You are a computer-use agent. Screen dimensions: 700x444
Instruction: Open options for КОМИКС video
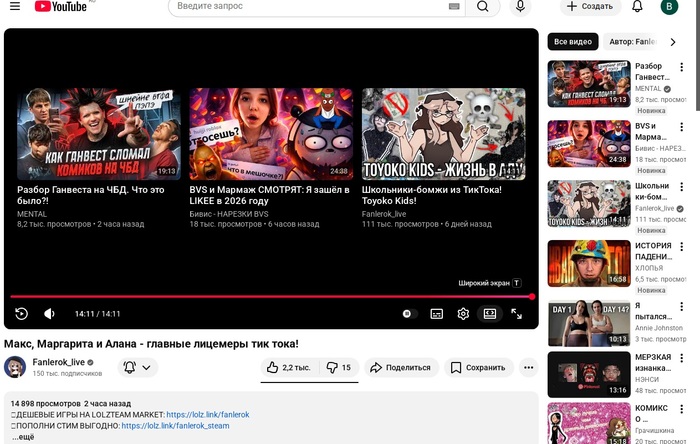coord(681,409)
